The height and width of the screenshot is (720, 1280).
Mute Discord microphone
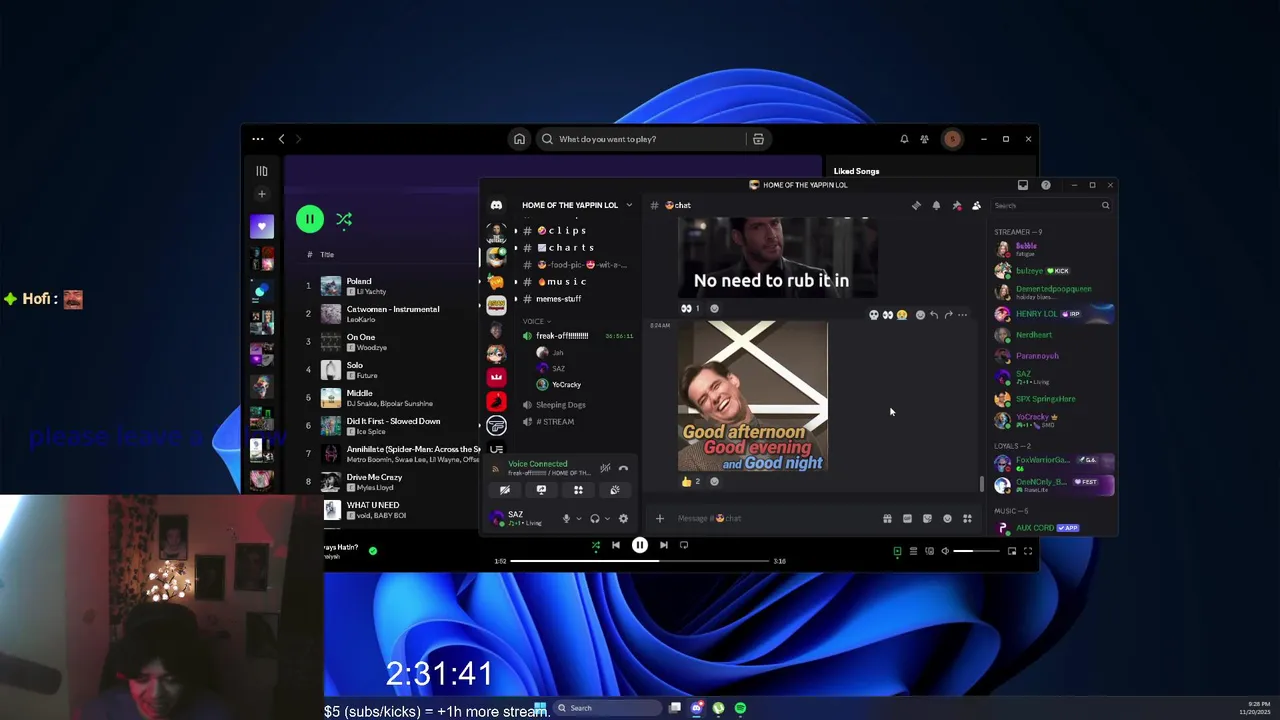point(566,518)
